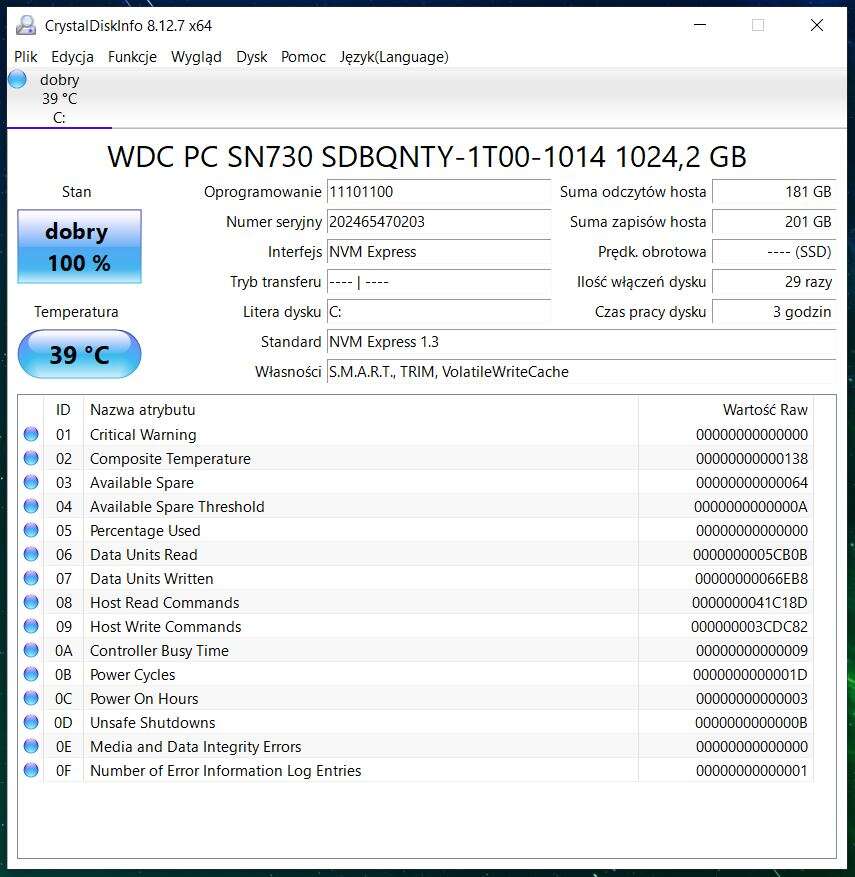The height and width of the screenshot is (877, 855).
Task: Click status icon next to Data Units Written
Action: pos(31,578)
